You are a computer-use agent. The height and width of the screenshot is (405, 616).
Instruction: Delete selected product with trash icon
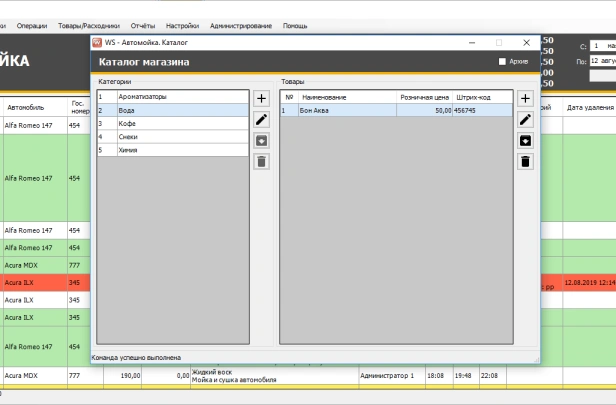(x=525, y=161)
